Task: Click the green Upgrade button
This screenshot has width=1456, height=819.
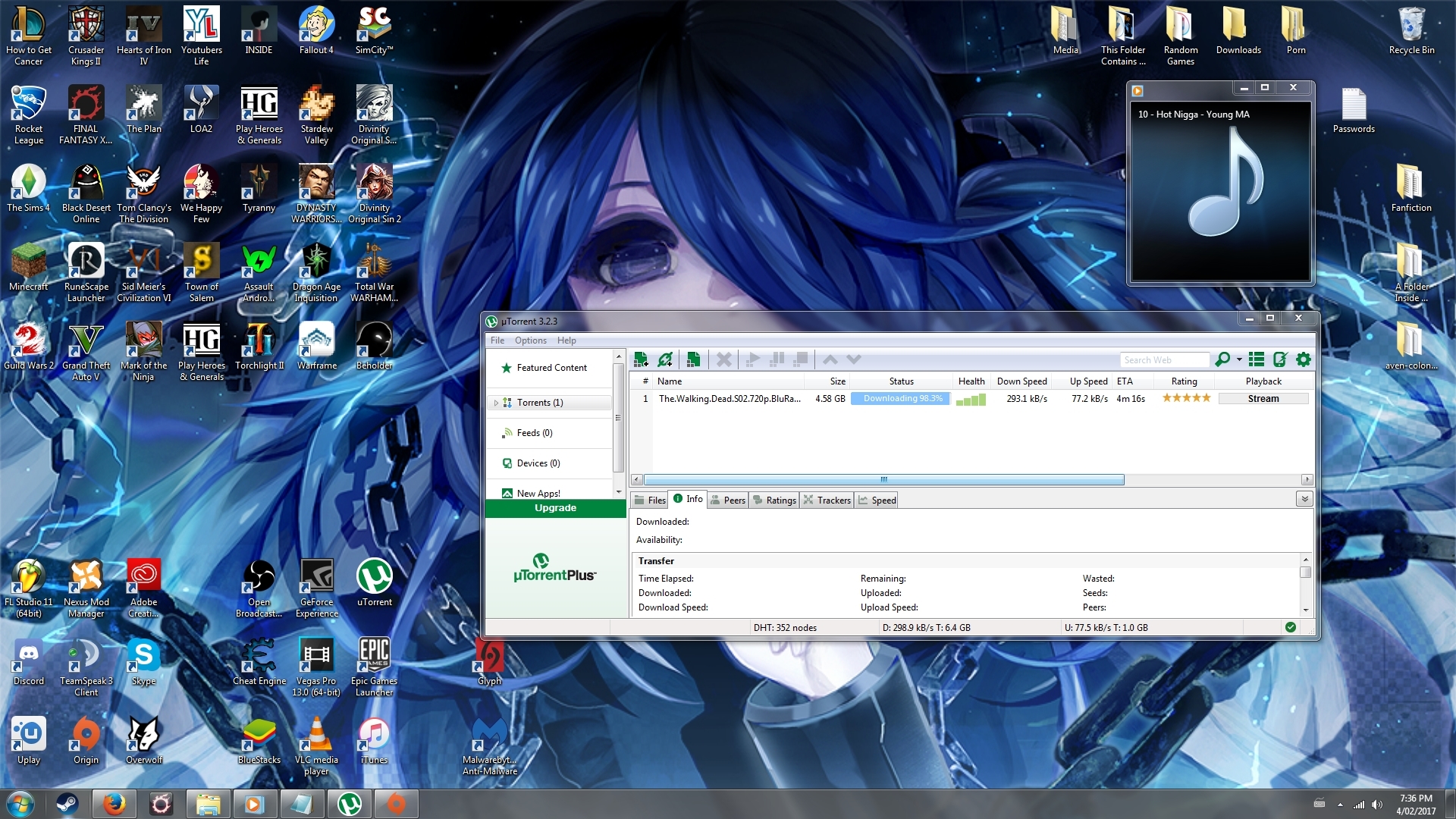Action: tap(555, 508)
